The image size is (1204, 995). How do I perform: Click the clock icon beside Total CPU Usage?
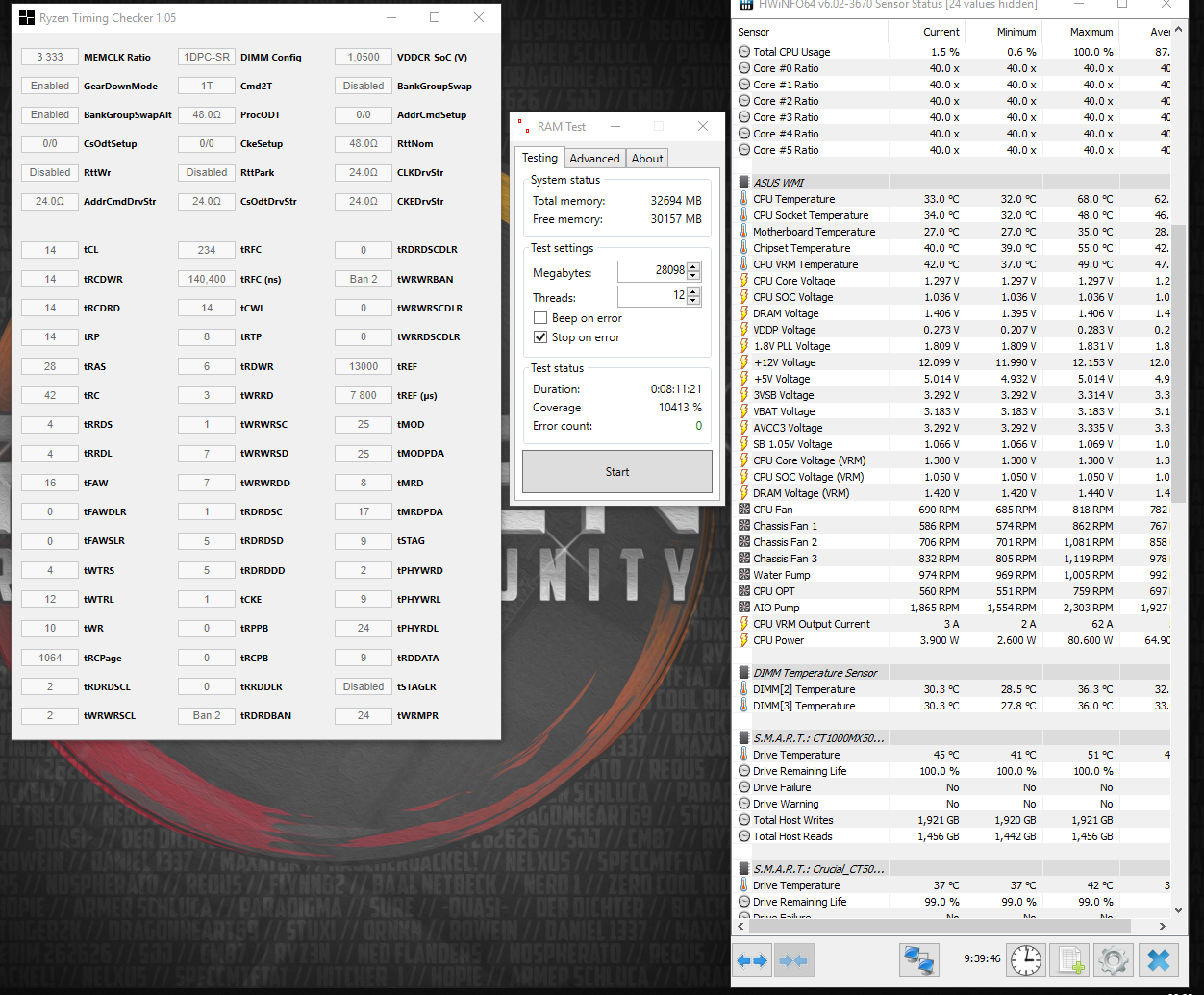tap(744, 52)
